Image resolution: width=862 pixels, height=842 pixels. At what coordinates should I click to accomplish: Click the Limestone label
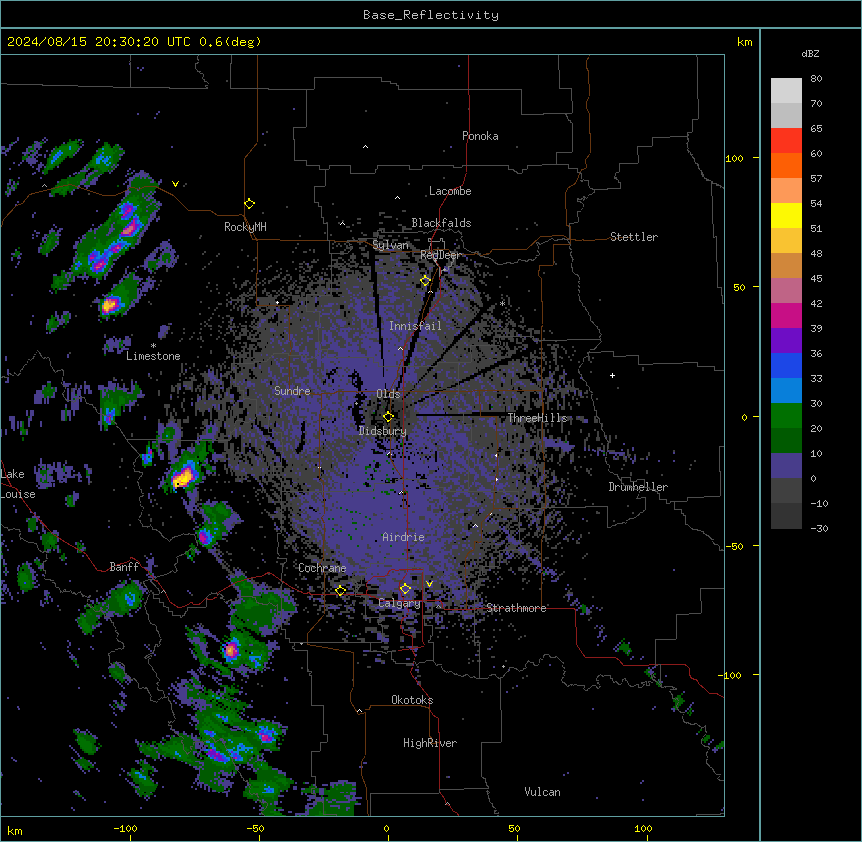[153, 356]
